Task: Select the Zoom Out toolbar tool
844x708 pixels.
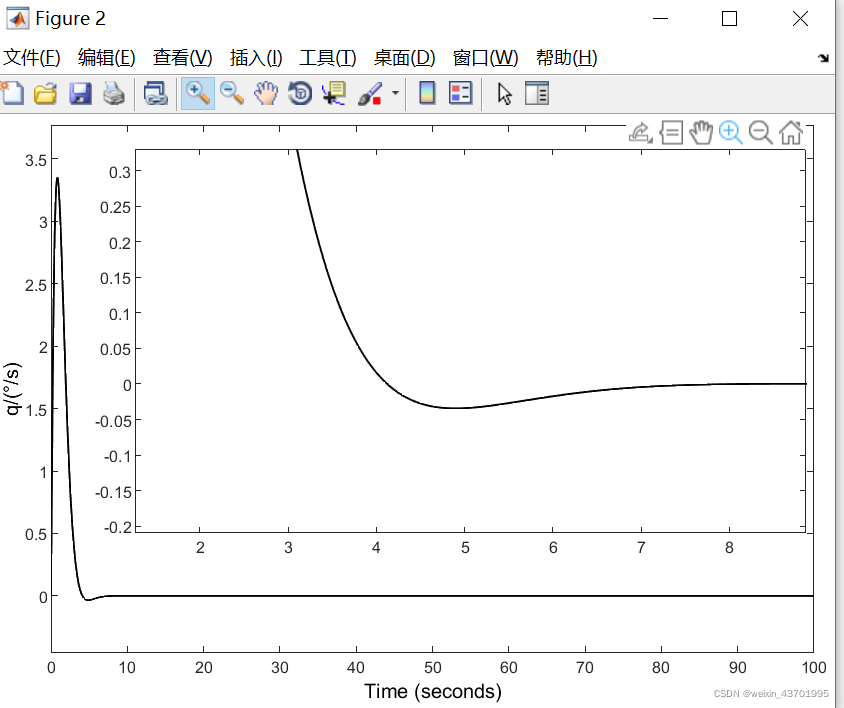Action: click(232, 94)
